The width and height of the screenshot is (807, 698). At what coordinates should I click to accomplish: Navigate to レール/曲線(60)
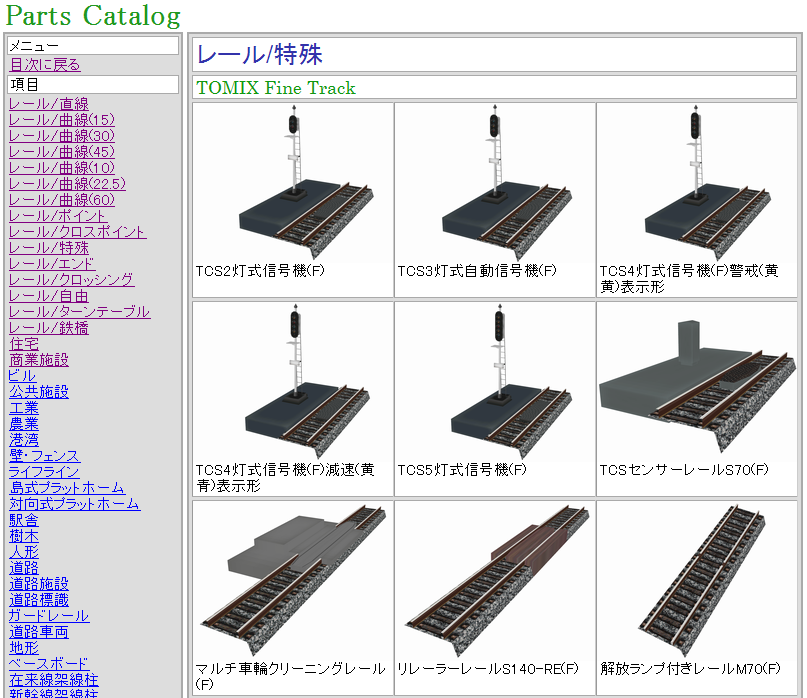point(62,200)
